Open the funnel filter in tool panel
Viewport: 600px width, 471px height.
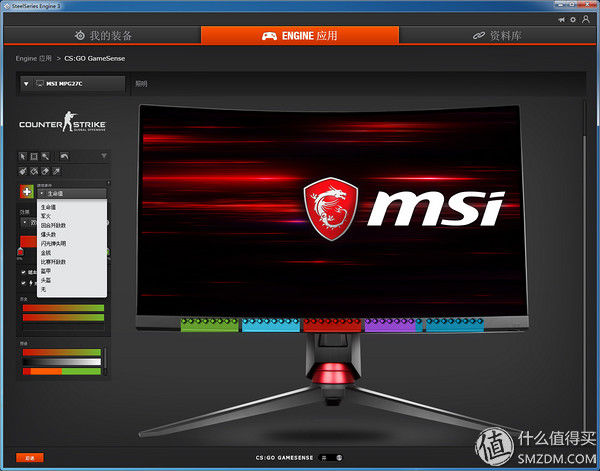click(x=104, y=156)
